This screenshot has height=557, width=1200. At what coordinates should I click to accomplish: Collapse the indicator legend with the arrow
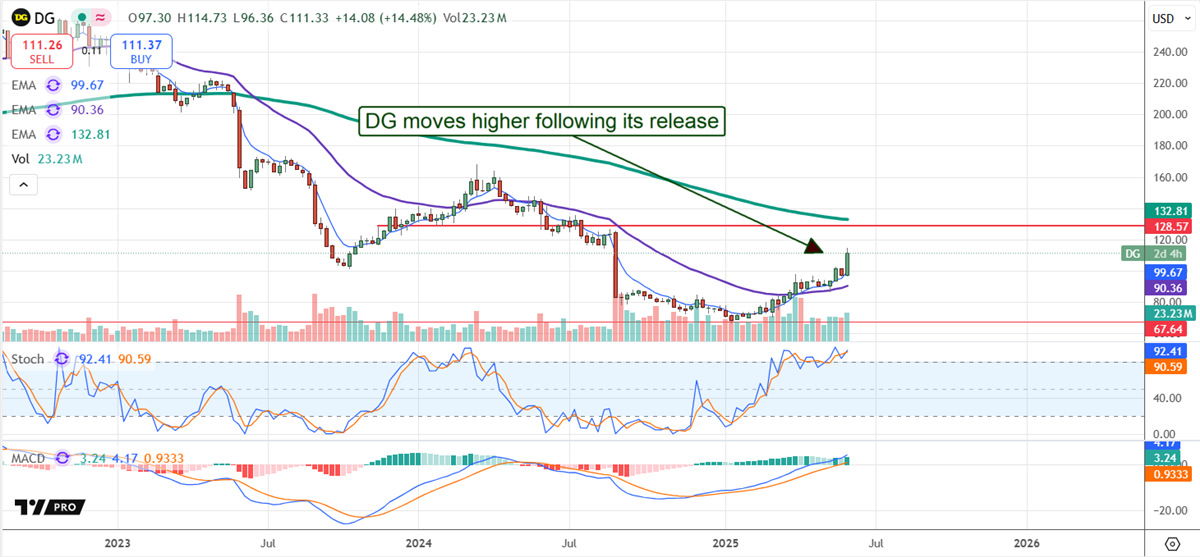click(x=22, y=184)
